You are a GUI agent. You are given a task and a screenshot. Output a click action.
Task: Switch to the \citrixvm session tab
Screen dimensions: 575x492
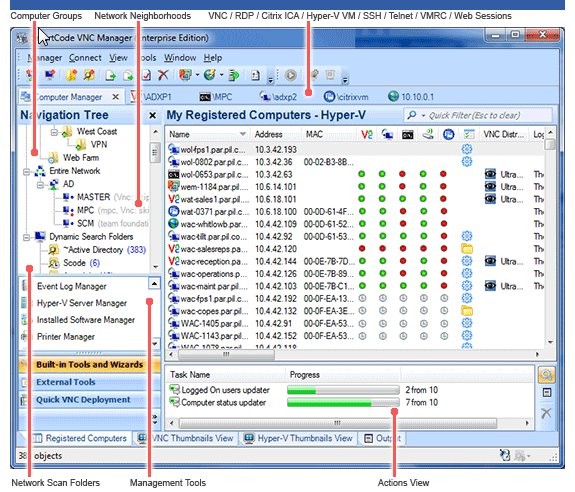click(x=346, y=97)
